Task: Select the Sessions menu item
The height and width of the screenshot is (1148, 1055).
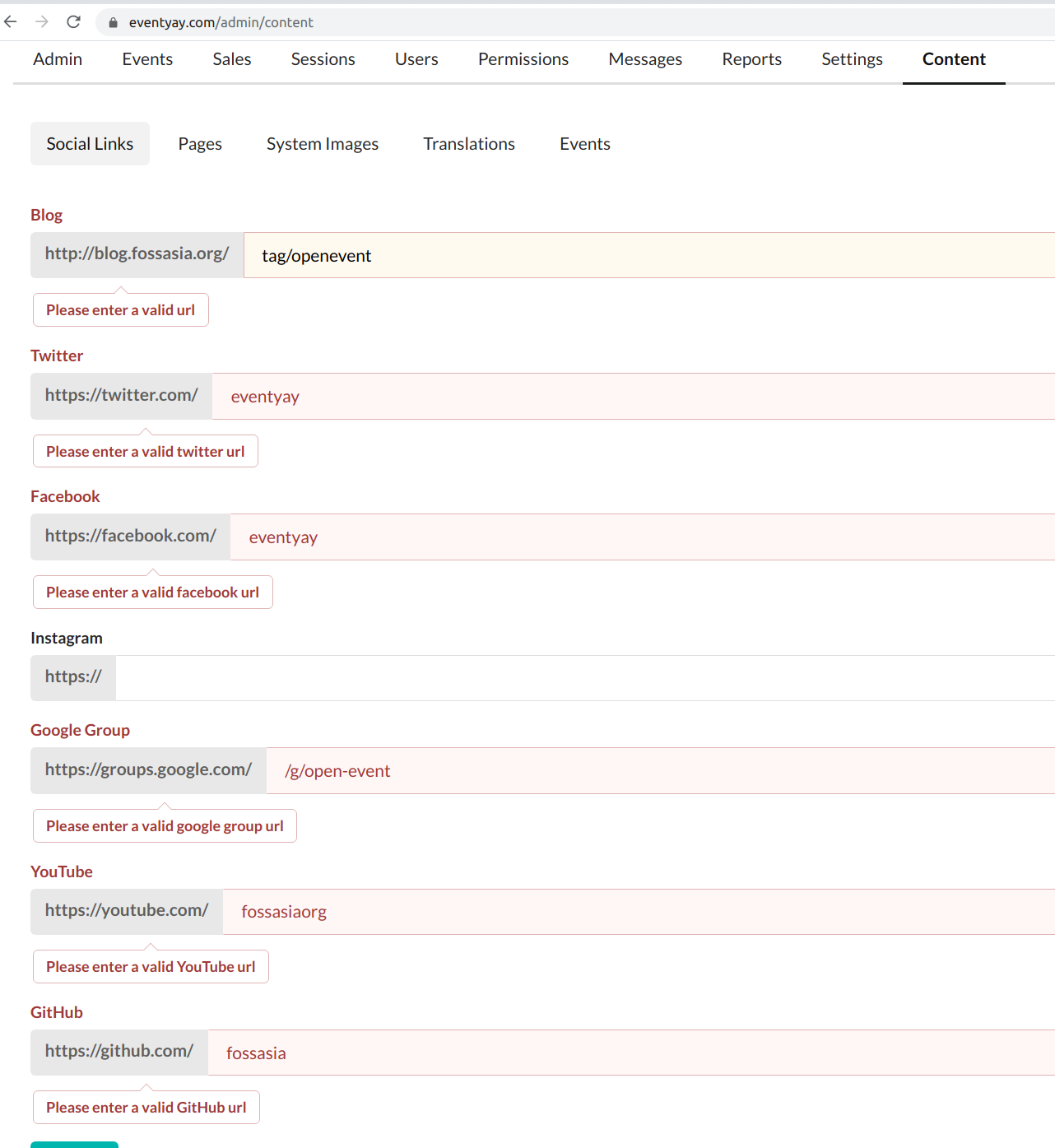Action: (323, 58)
